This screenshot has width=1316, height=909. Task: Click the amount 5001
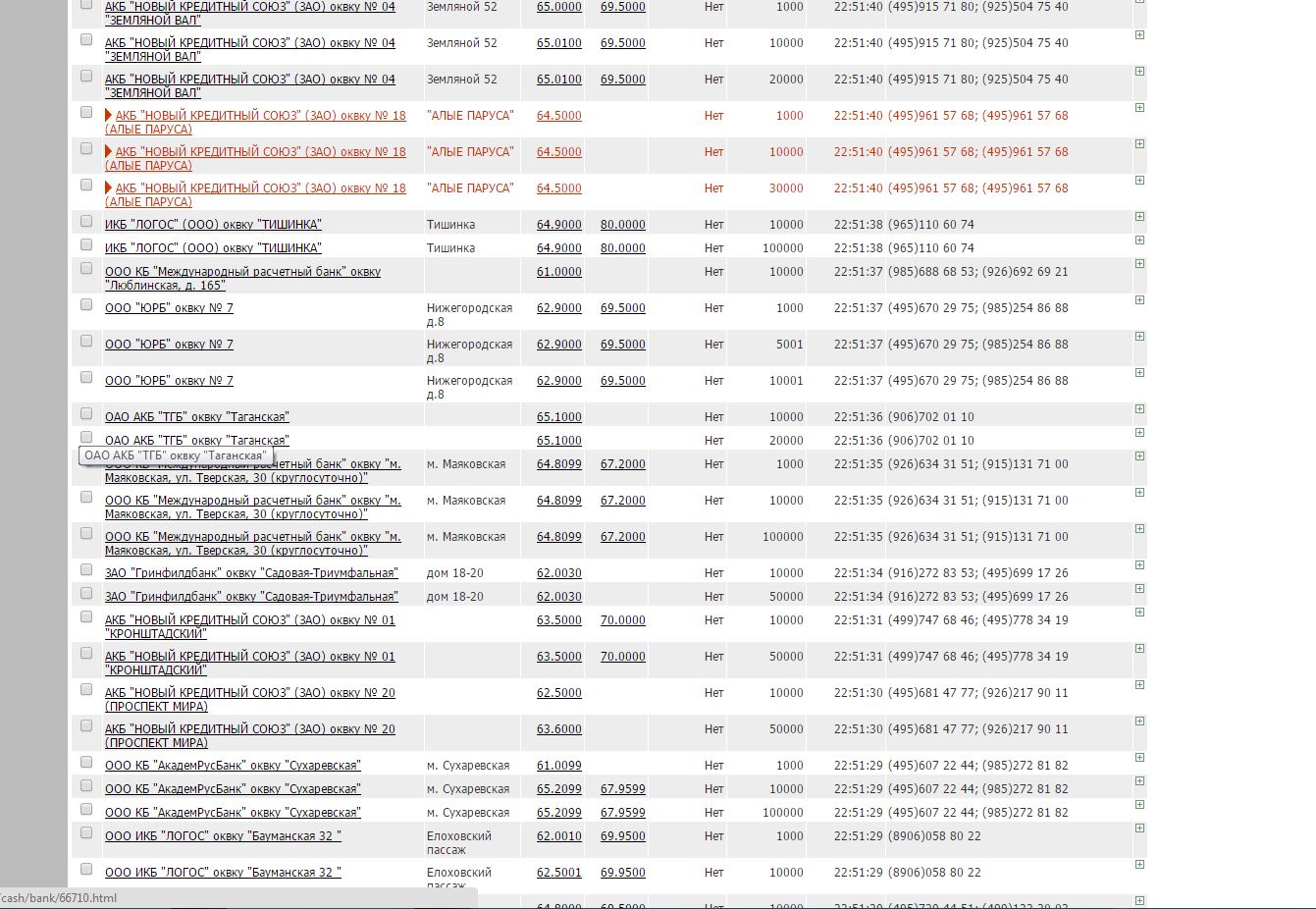[790, 345]
